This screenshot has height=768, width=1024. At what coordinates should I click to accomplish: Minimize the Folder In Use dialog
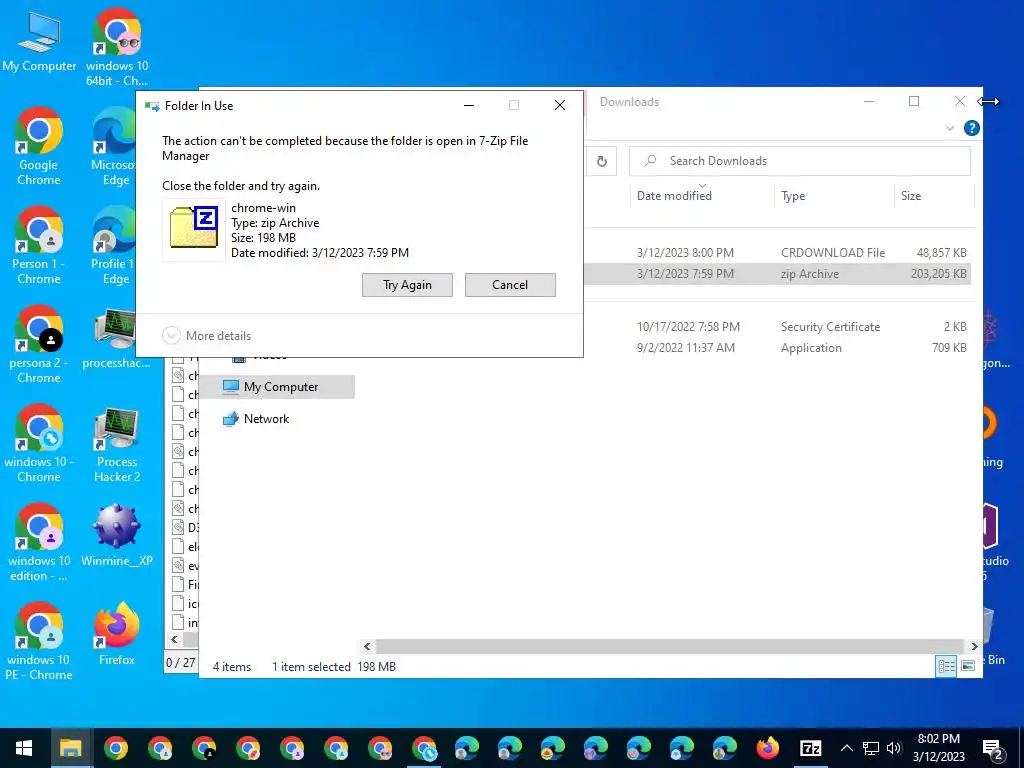coord(469,105)
